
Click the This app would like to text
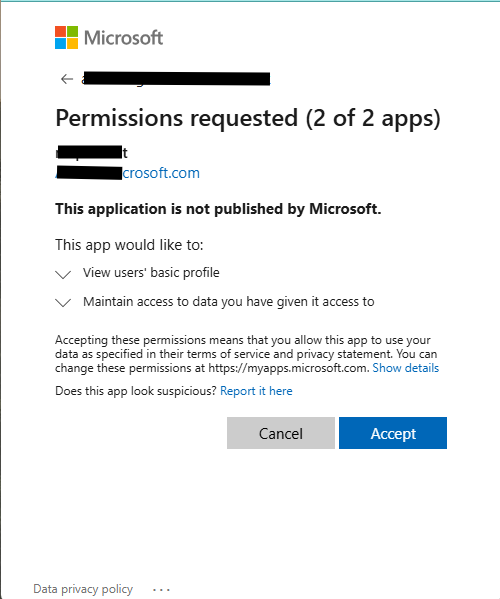[x=129, y=245]
